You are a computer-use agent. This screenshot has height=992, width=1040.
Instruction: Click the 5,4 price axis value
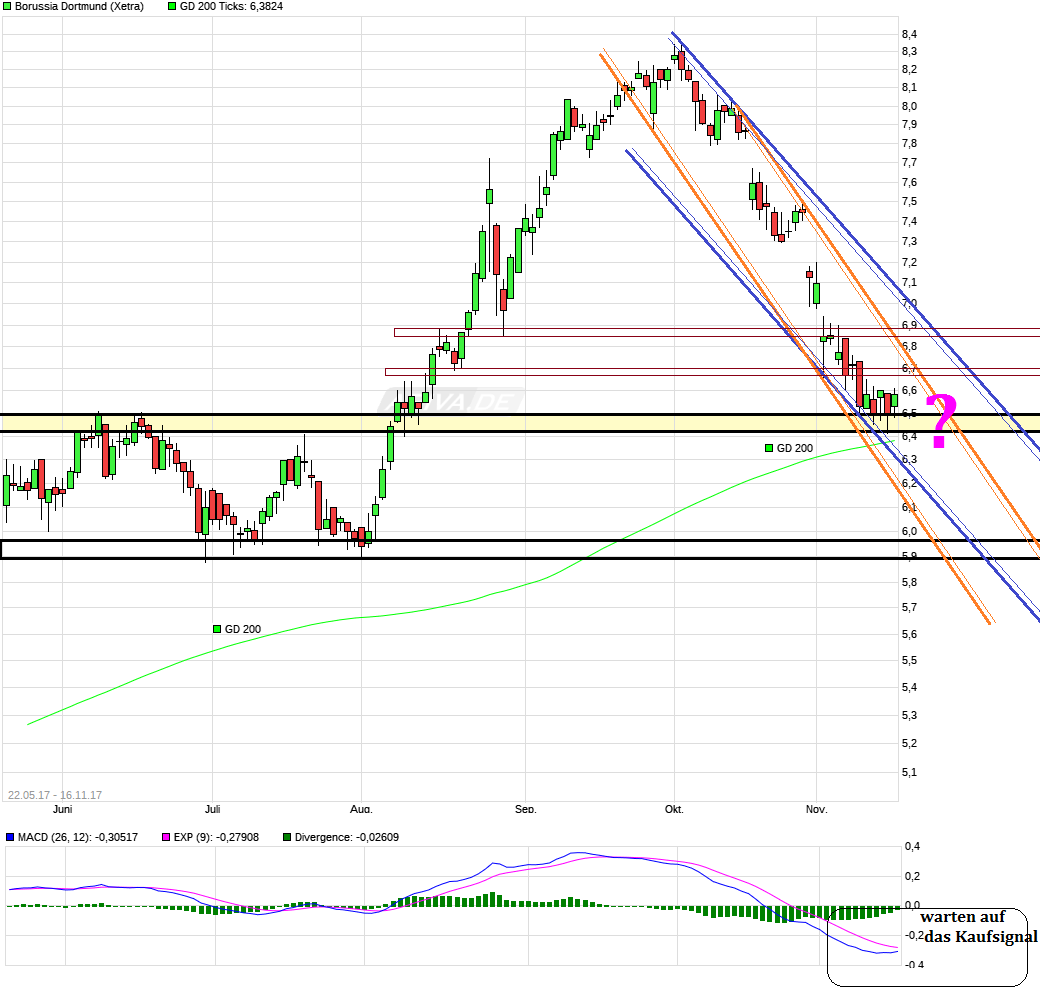pyautogui.click(x=909, y=688)
